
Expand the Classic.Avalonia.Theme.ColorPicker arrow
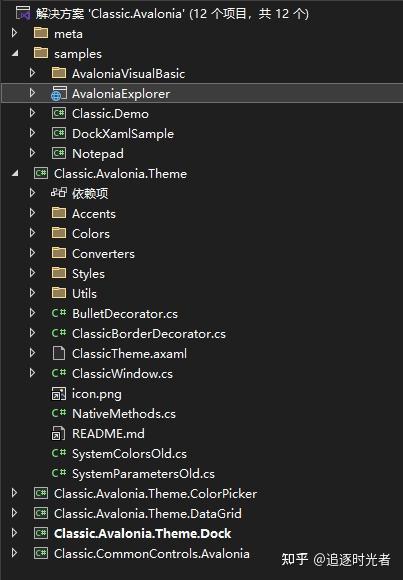click(14, 493)
